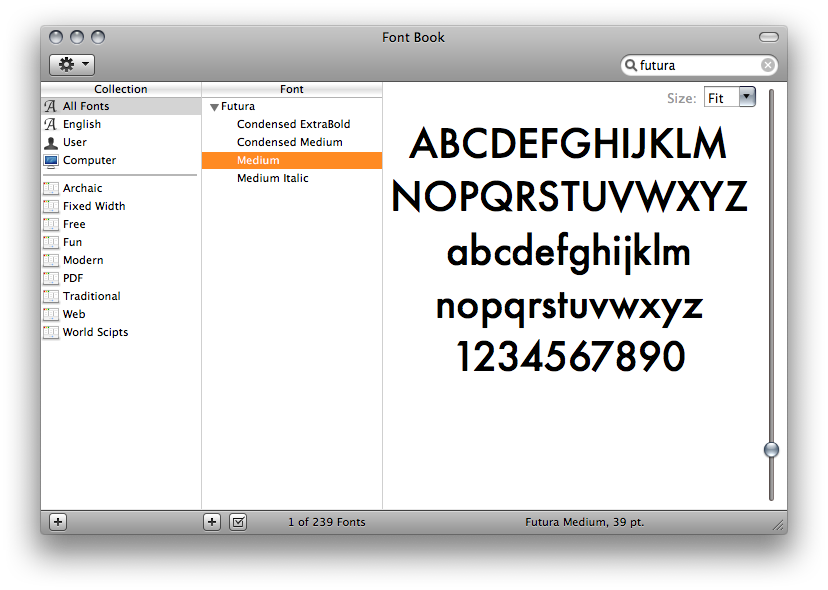Open the User collection
The width and height of the screenshot is (828, 590).
[75, 142]
